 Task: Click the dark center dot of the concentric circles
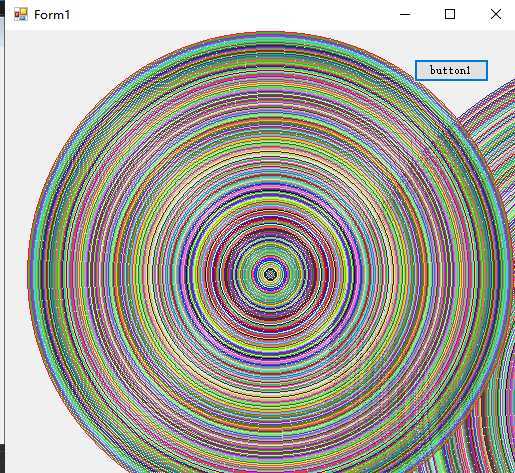tap(270, 274)
